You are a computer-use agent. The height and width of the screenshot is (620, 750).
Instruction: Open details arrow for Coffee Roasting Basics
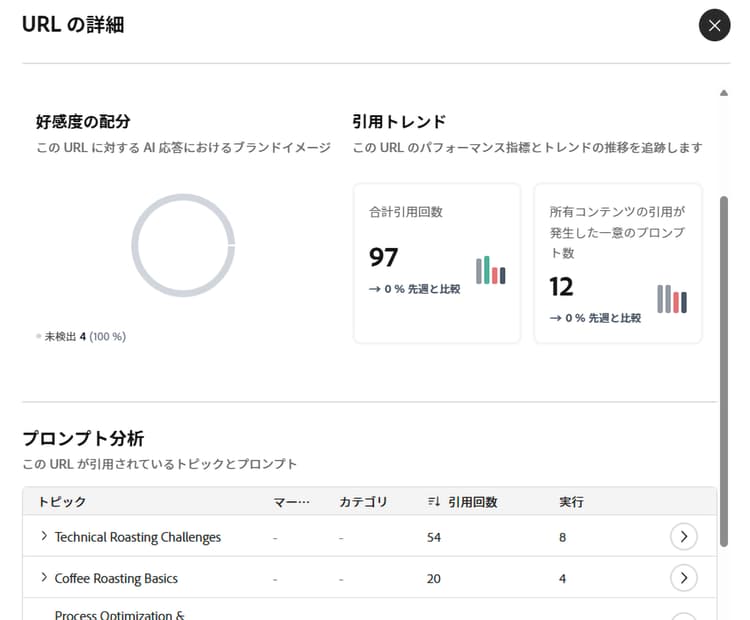pos(683,578)
